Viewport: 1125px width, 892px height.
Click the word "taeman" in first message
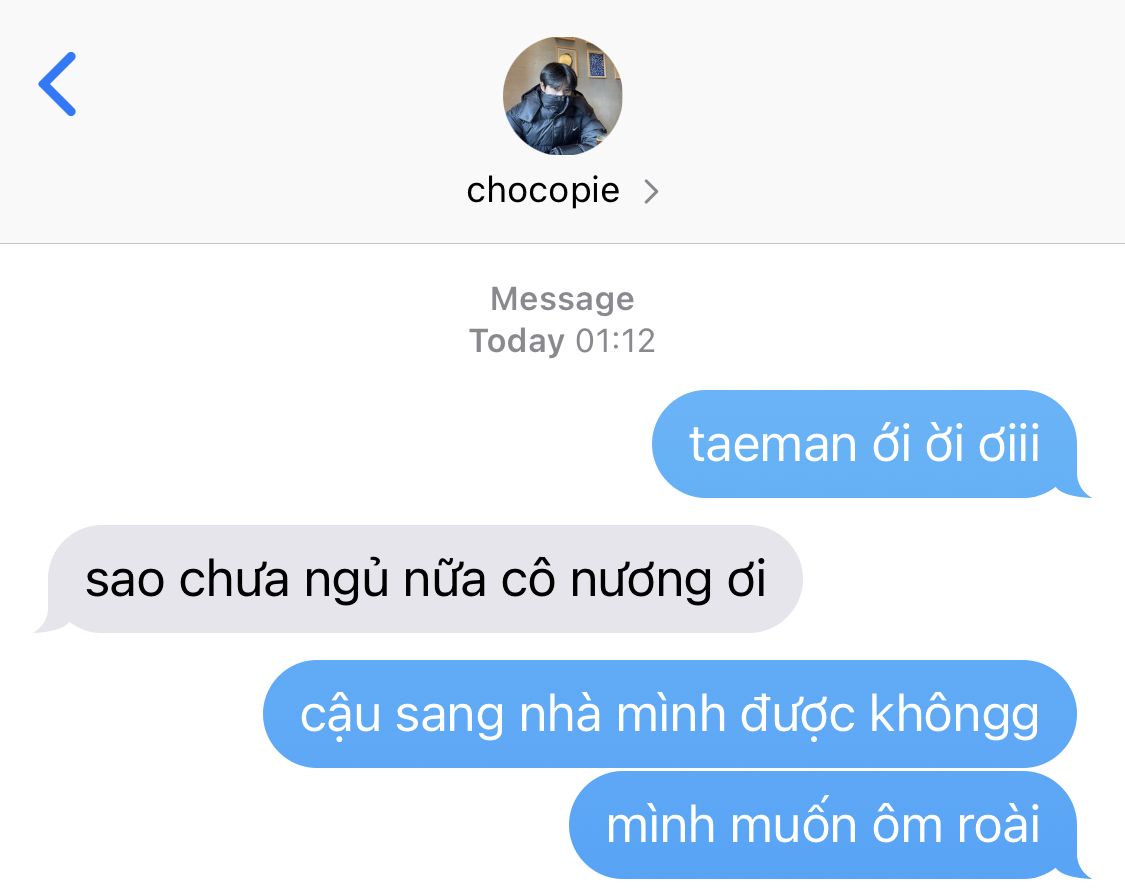point(773,444)
